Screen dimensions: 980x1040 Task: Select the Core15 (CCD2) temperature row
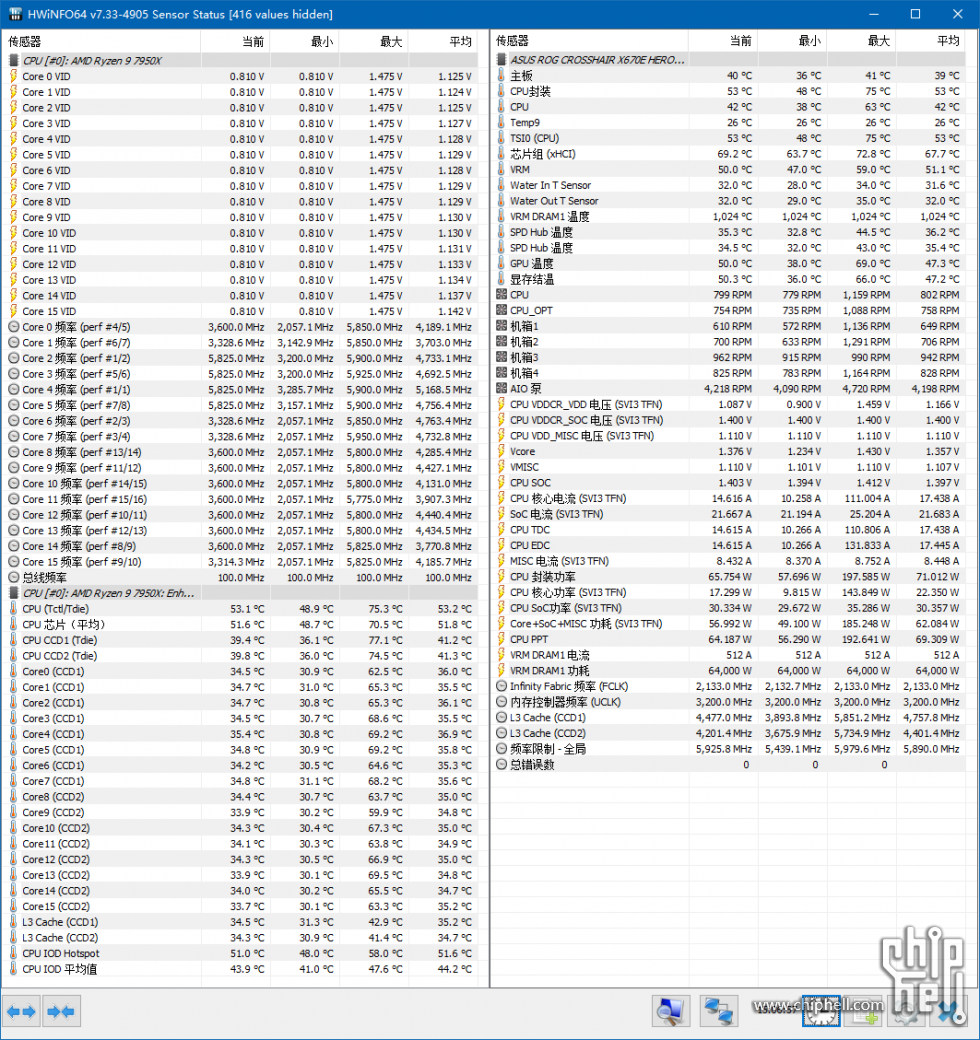coord(240,907)
